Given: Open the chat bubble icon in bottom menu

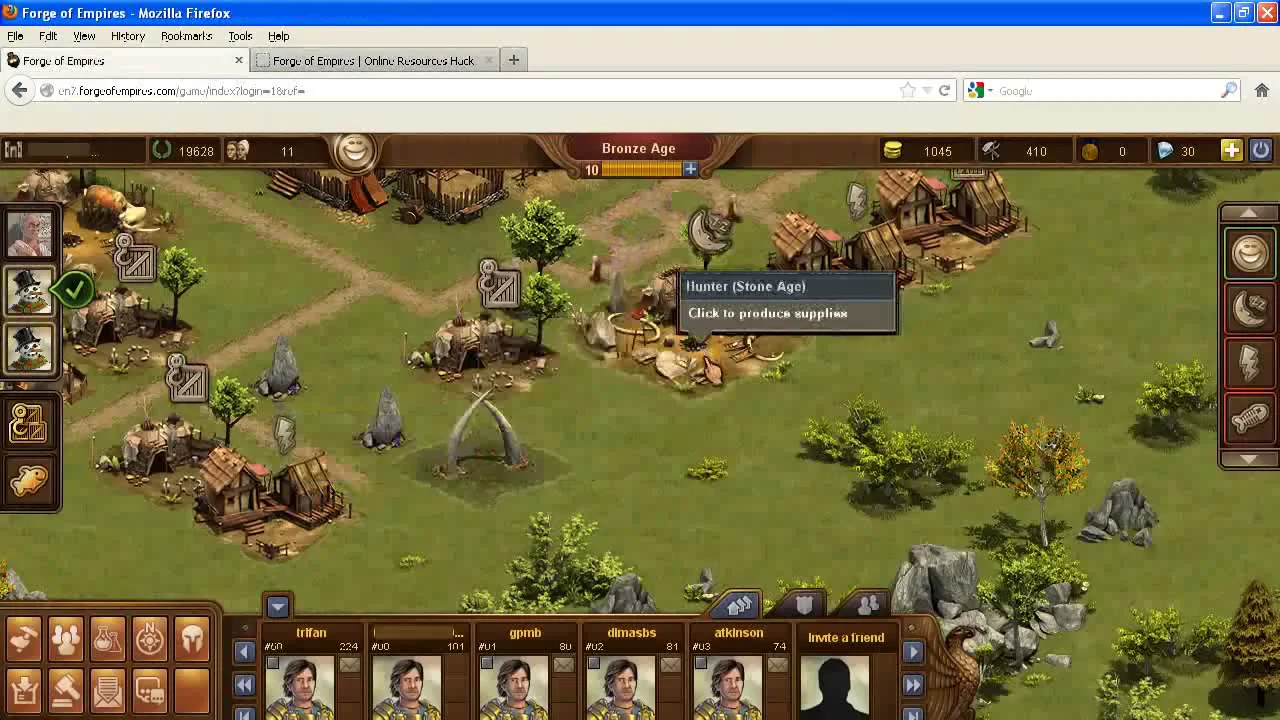Looking at the screenshot, I should [150, 690].
